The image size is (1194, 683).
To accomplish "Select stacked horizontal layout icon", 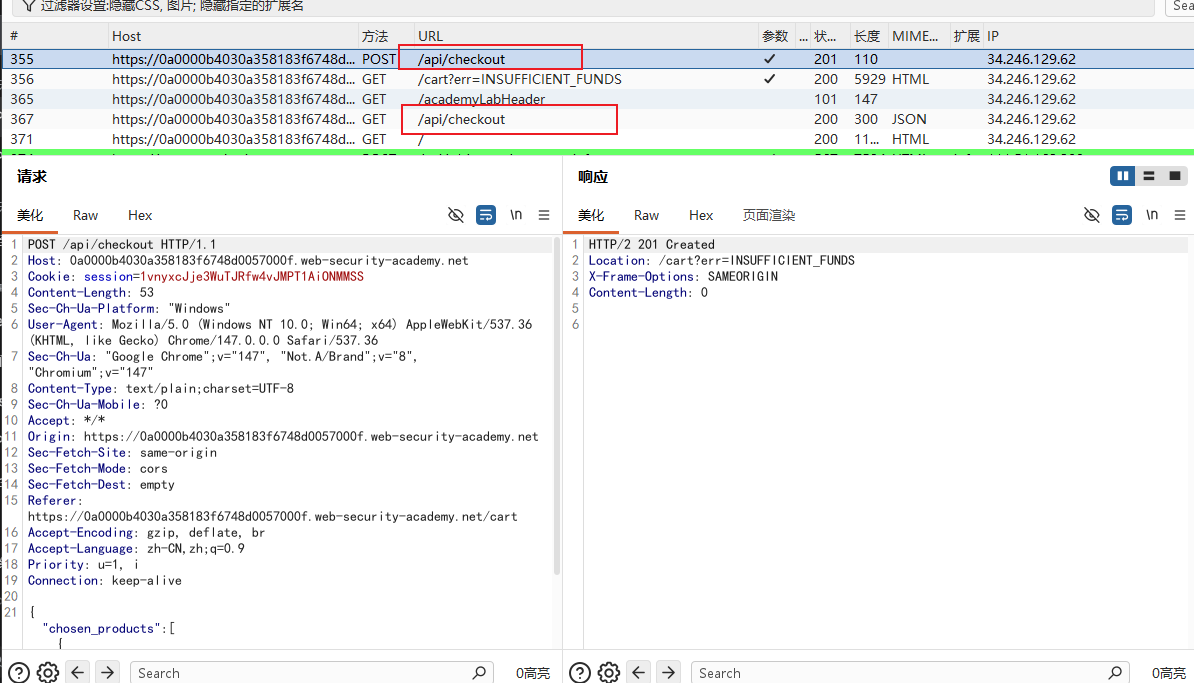I will (x=1148, y=176).
